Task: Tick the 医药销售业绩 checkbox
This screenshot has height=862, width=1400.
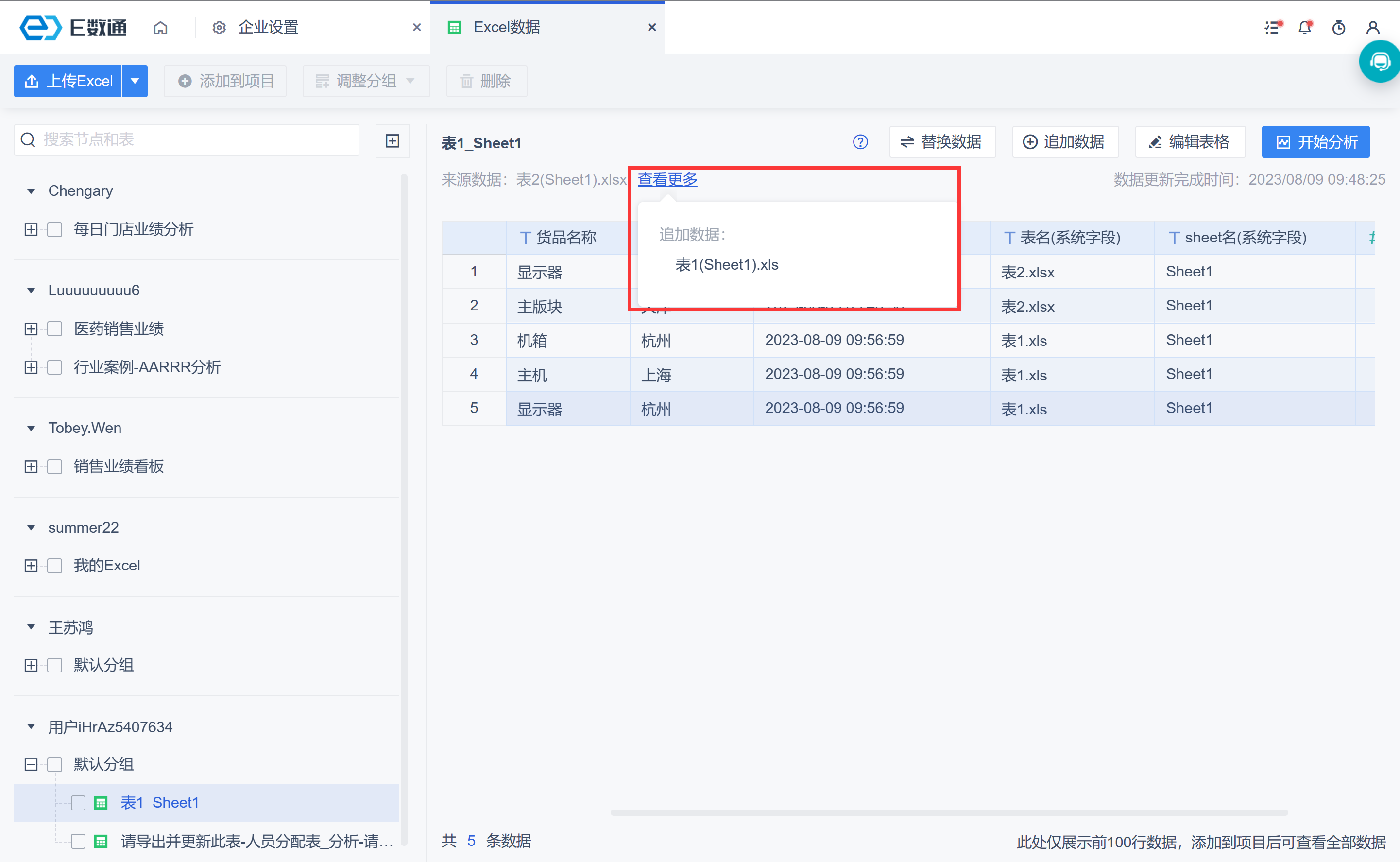Action: [x=55, y=329]
